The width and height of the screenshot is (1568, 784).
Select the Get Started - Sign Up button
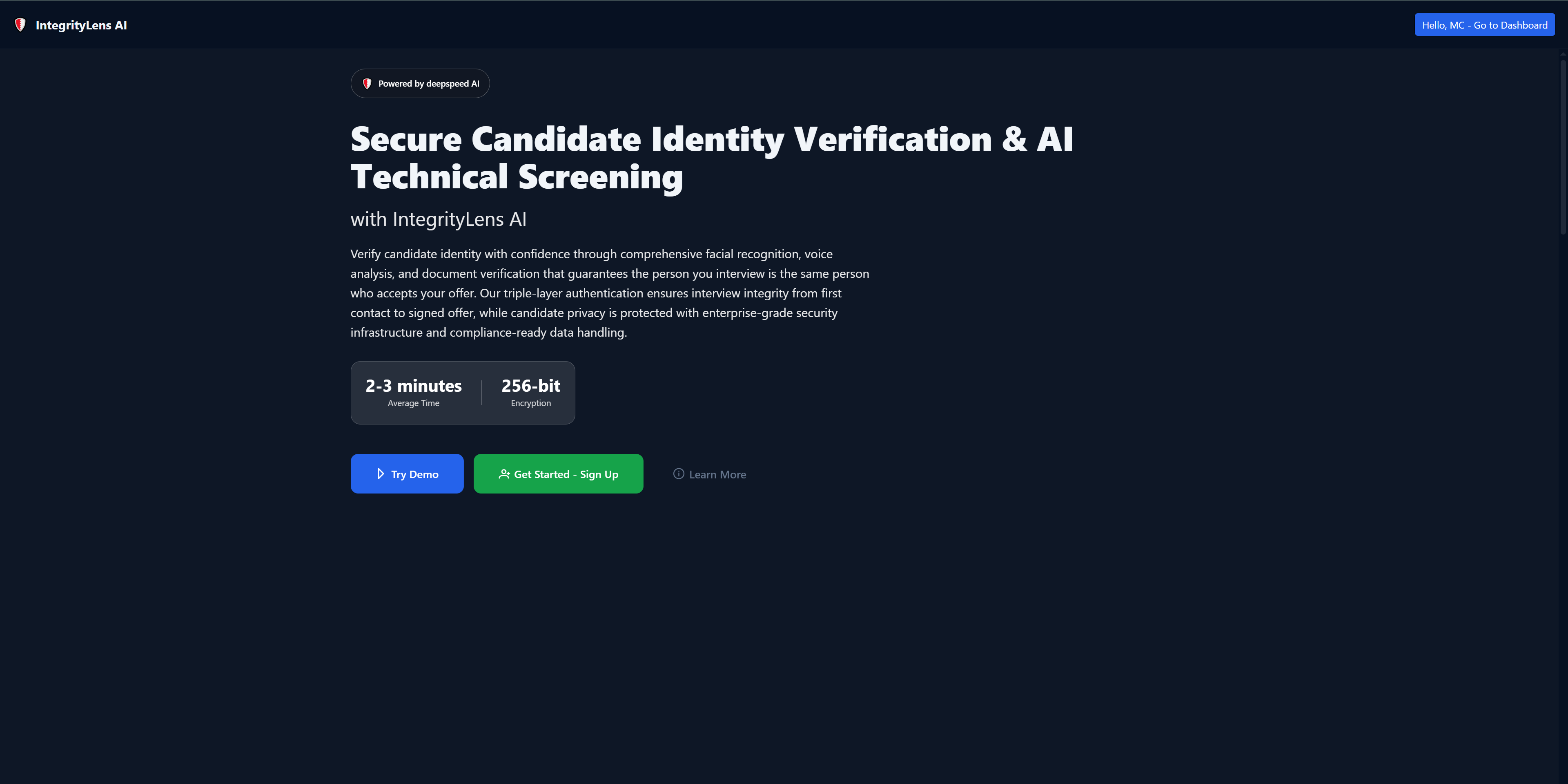pos(558,474)
